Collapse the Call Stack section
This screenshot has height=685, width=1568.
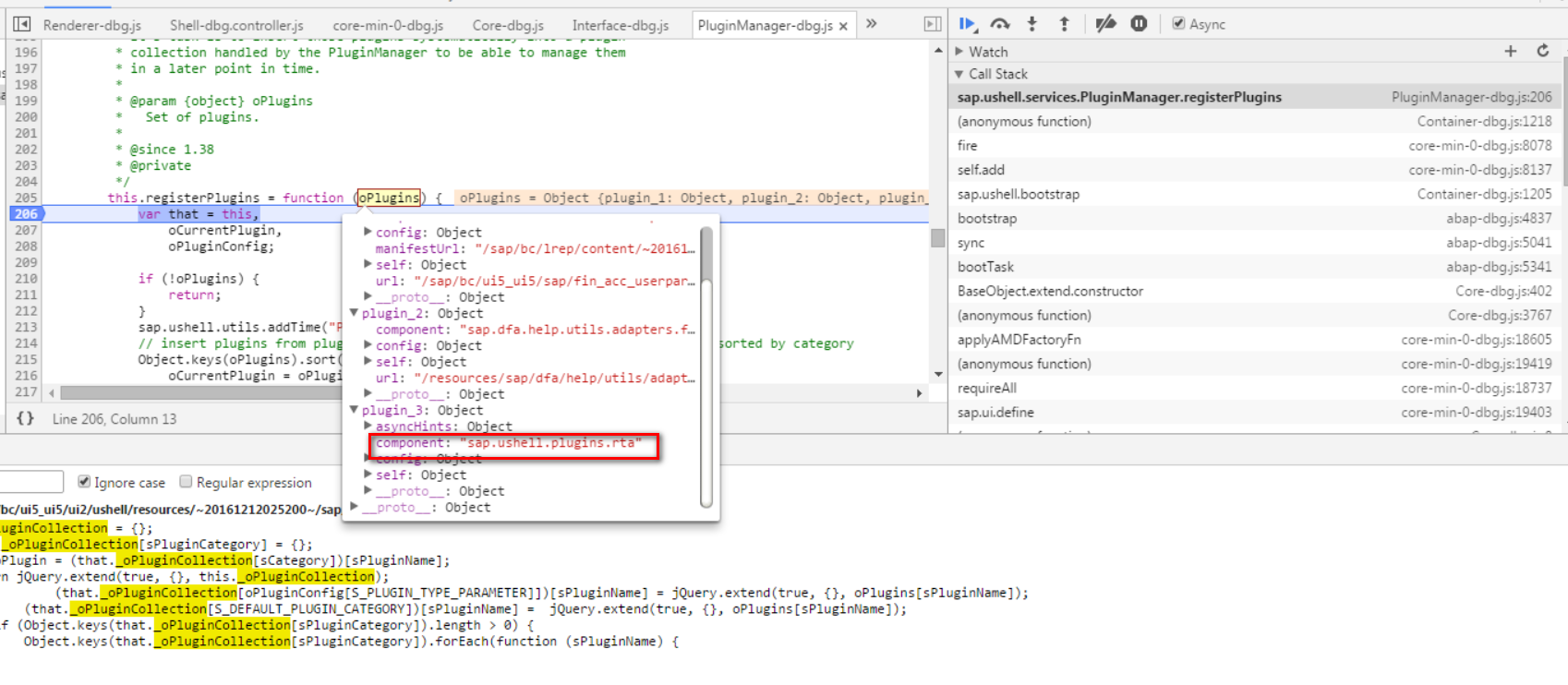point(959,74)
